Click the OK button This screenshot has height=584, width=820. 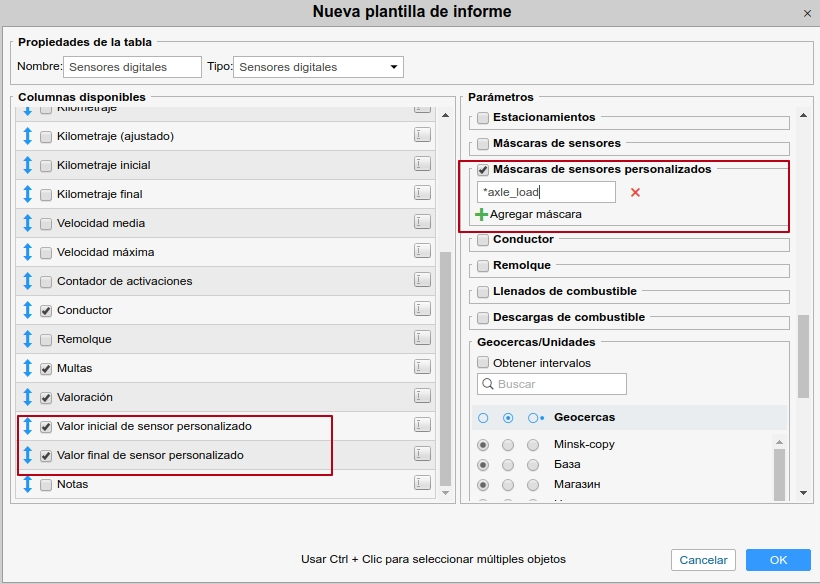777,560
